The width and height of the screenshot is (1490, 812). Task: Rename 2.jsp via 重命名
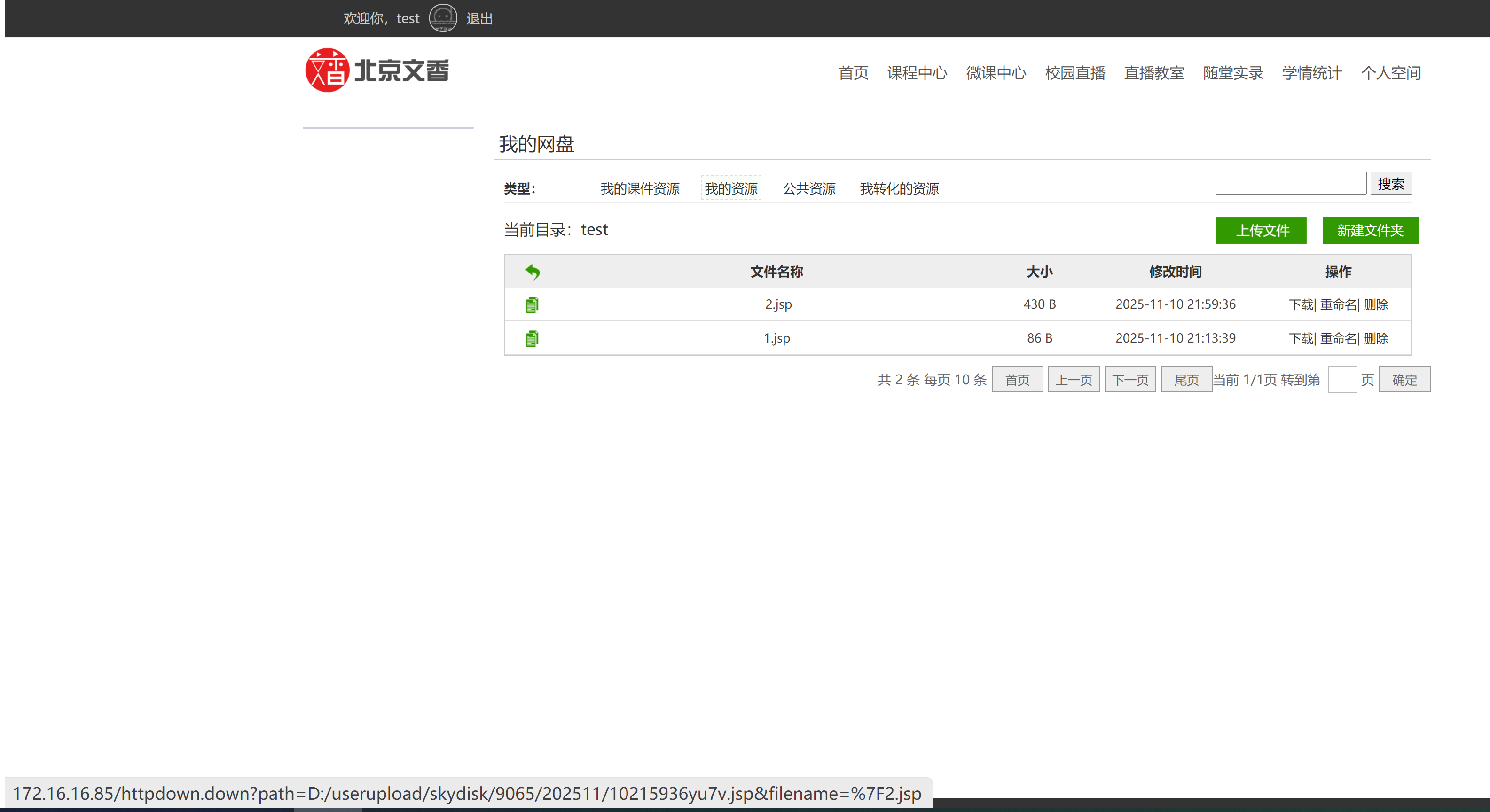coord(1338,305)
